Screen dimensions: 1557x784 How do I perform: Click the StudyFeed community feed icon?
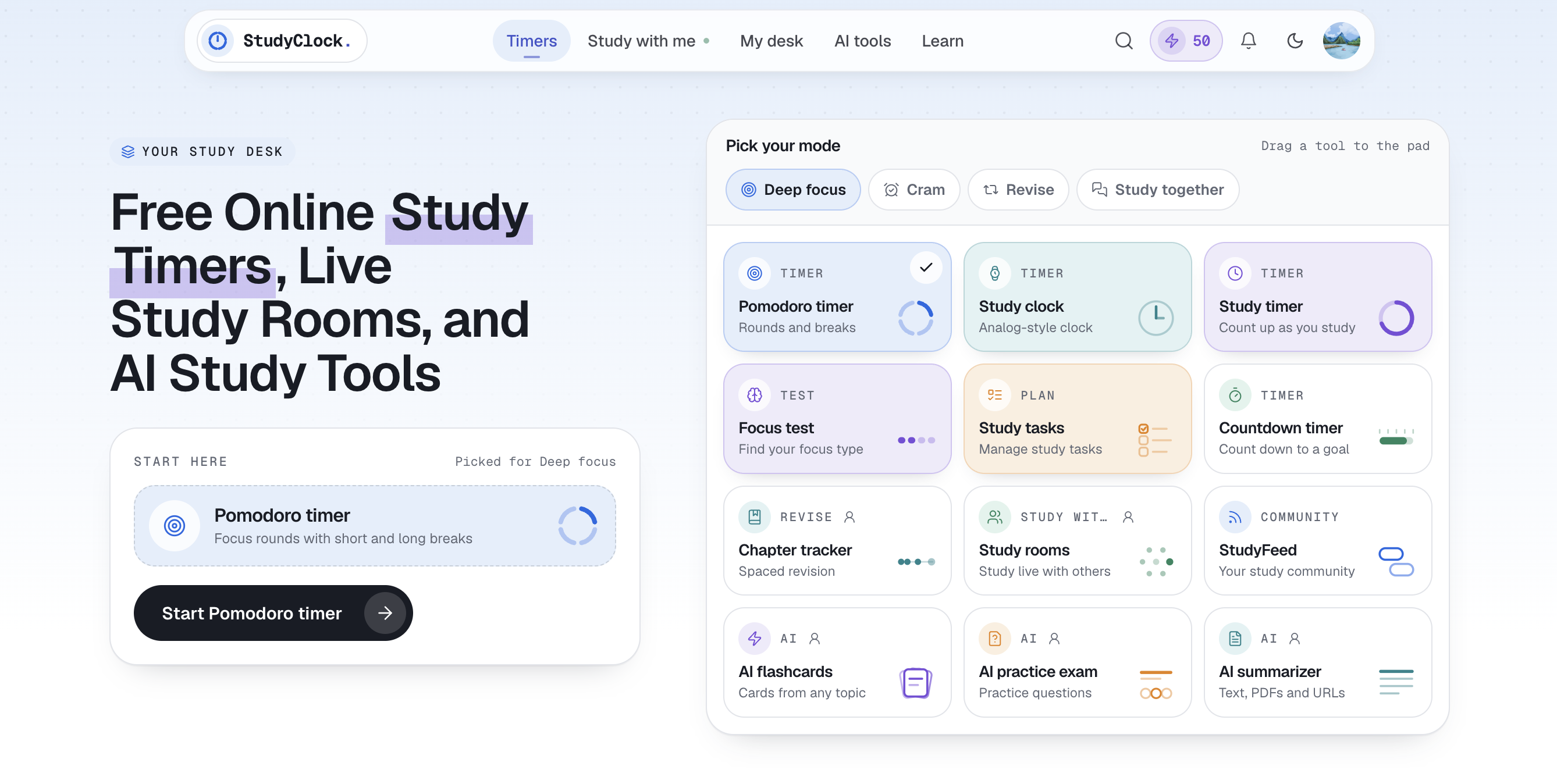tap(1235, 517)
